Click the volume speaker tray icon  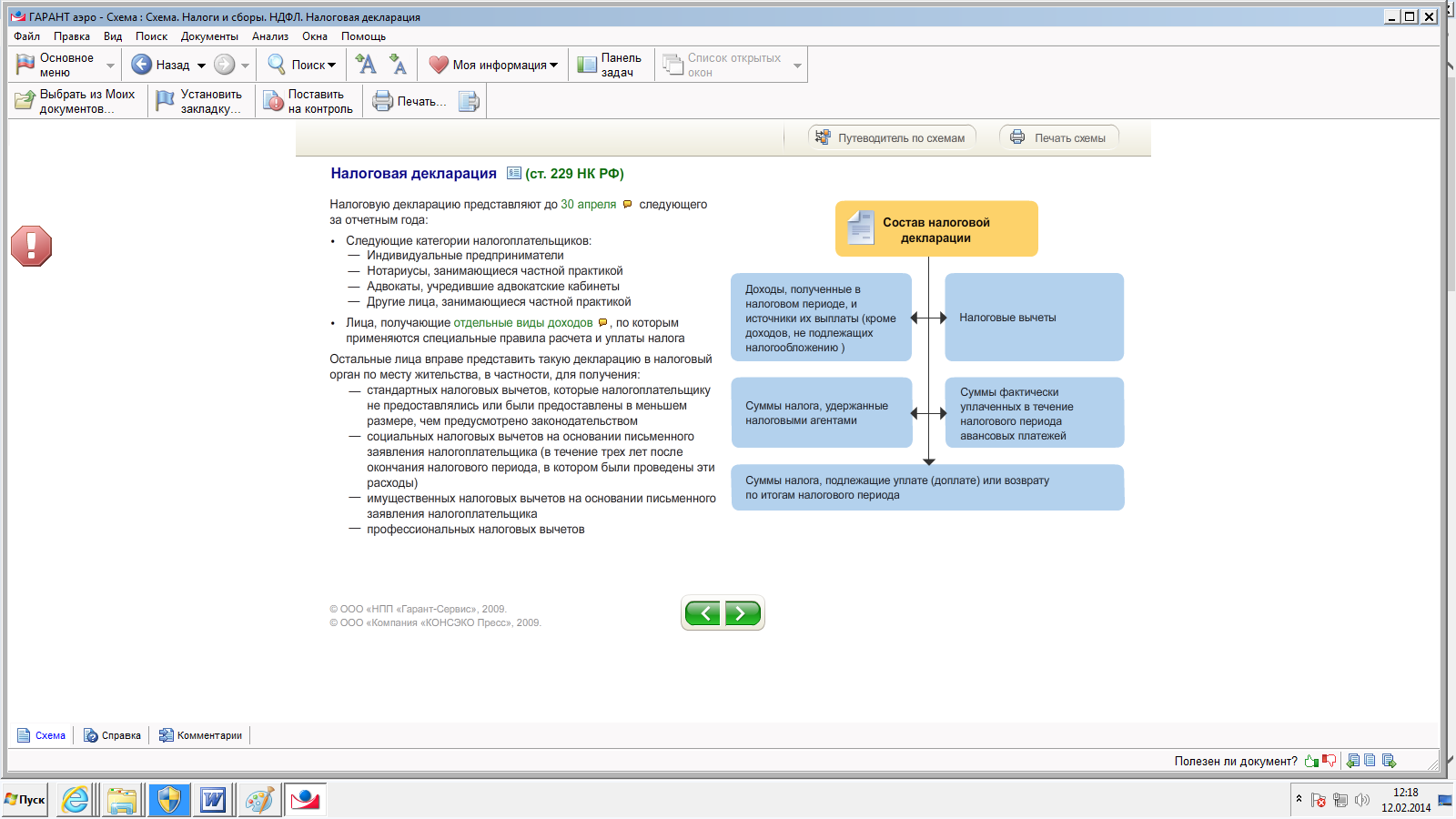pos(1362,801)
